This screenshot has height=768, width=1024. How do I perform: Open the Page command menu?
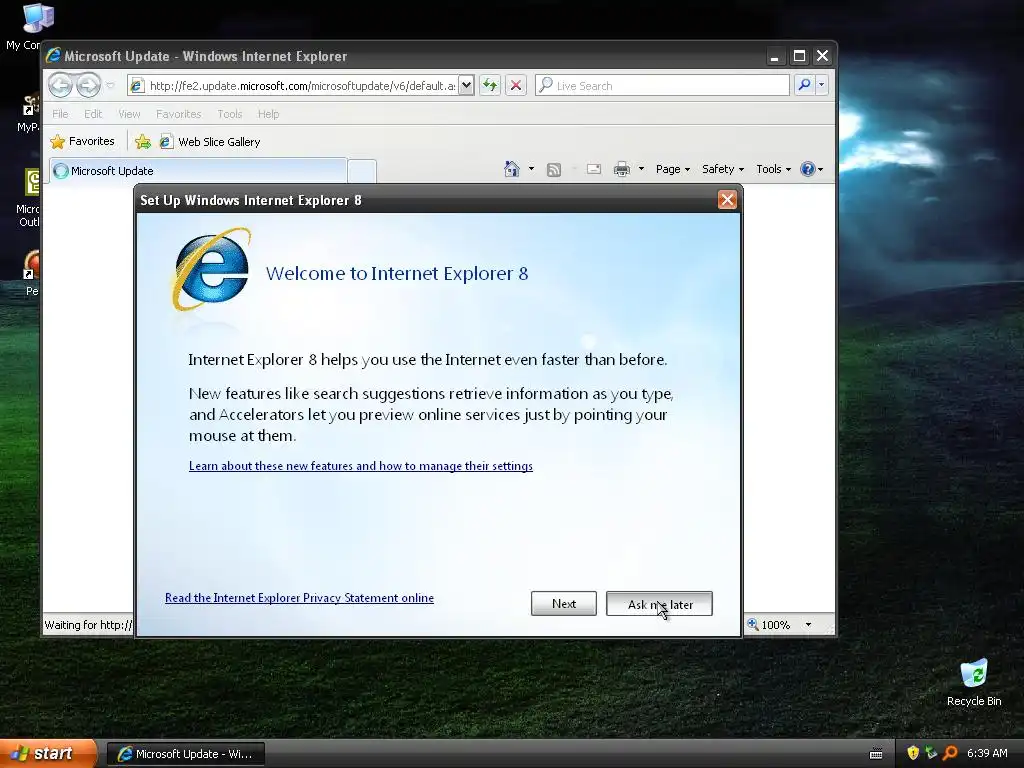click(673, 169)
